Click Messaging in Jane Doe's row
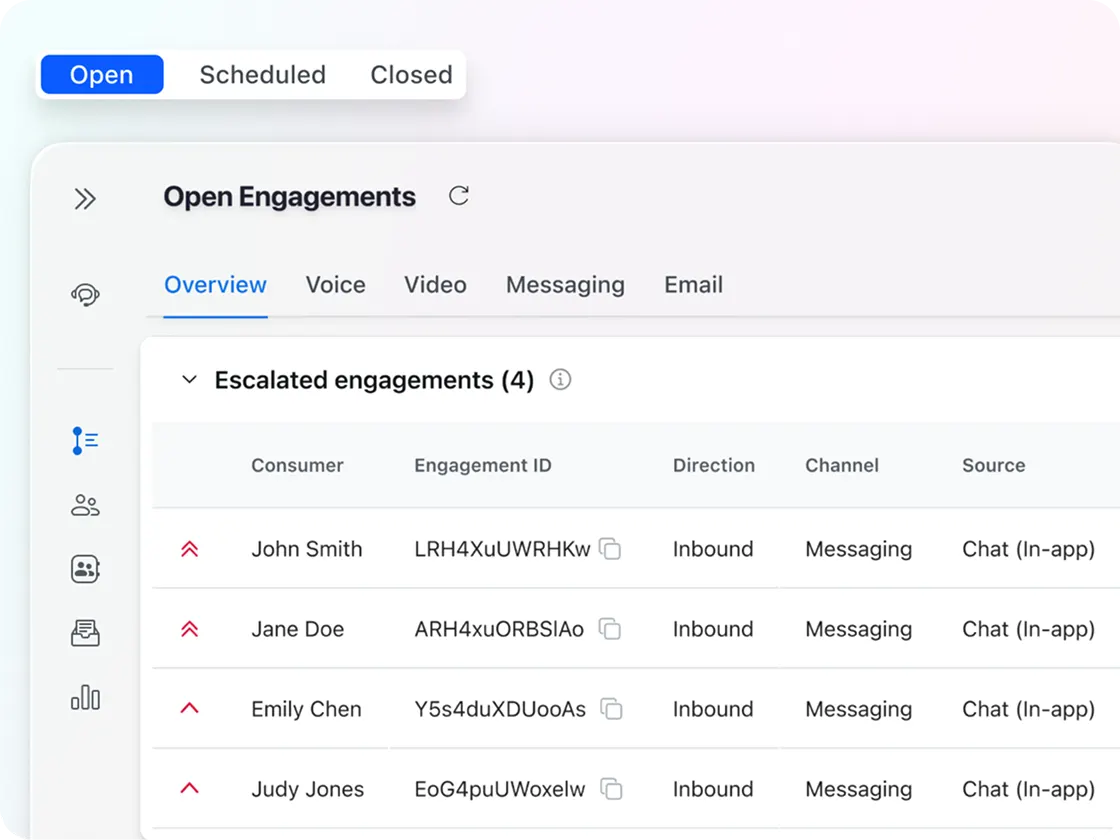The height and width of the screenshot is (840, 1120). point(859,629)
